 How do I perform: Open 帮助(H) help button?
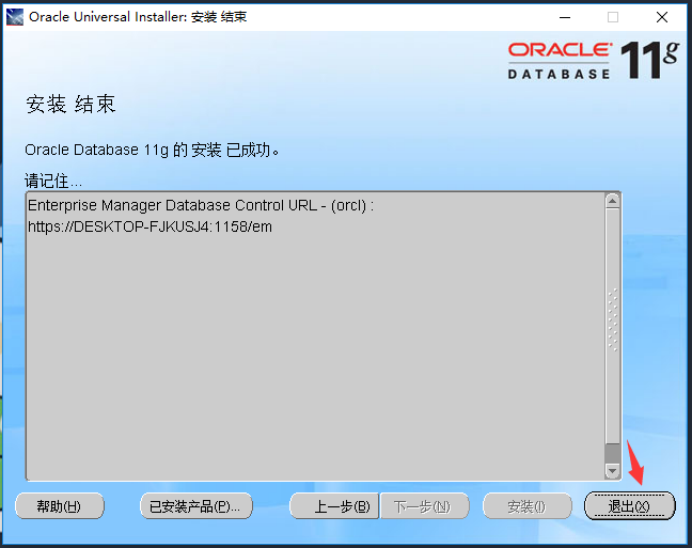(x=60, y=506)
